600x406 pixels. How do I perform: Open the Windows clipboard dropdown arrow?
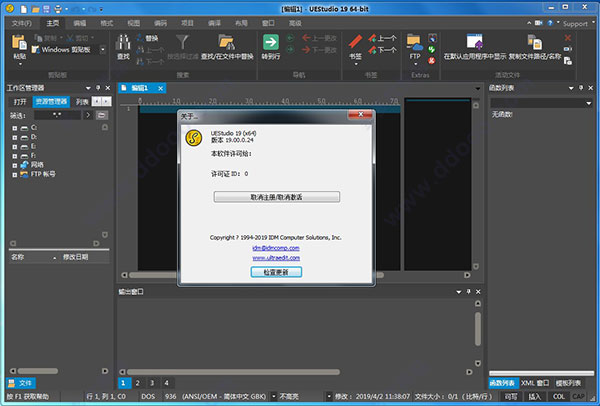(103, 49)
